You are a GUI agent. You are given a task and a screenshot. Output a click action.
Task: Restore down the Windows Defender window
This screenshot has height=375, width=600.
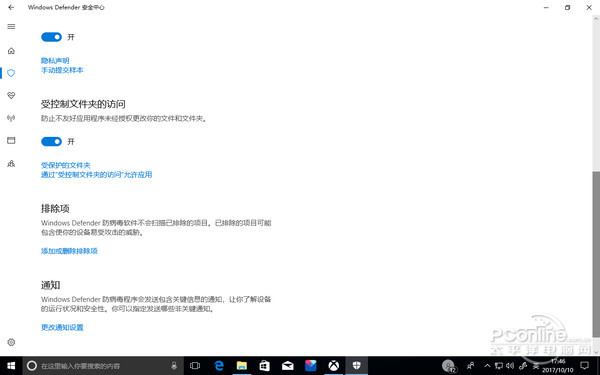[x=567, y=7]
